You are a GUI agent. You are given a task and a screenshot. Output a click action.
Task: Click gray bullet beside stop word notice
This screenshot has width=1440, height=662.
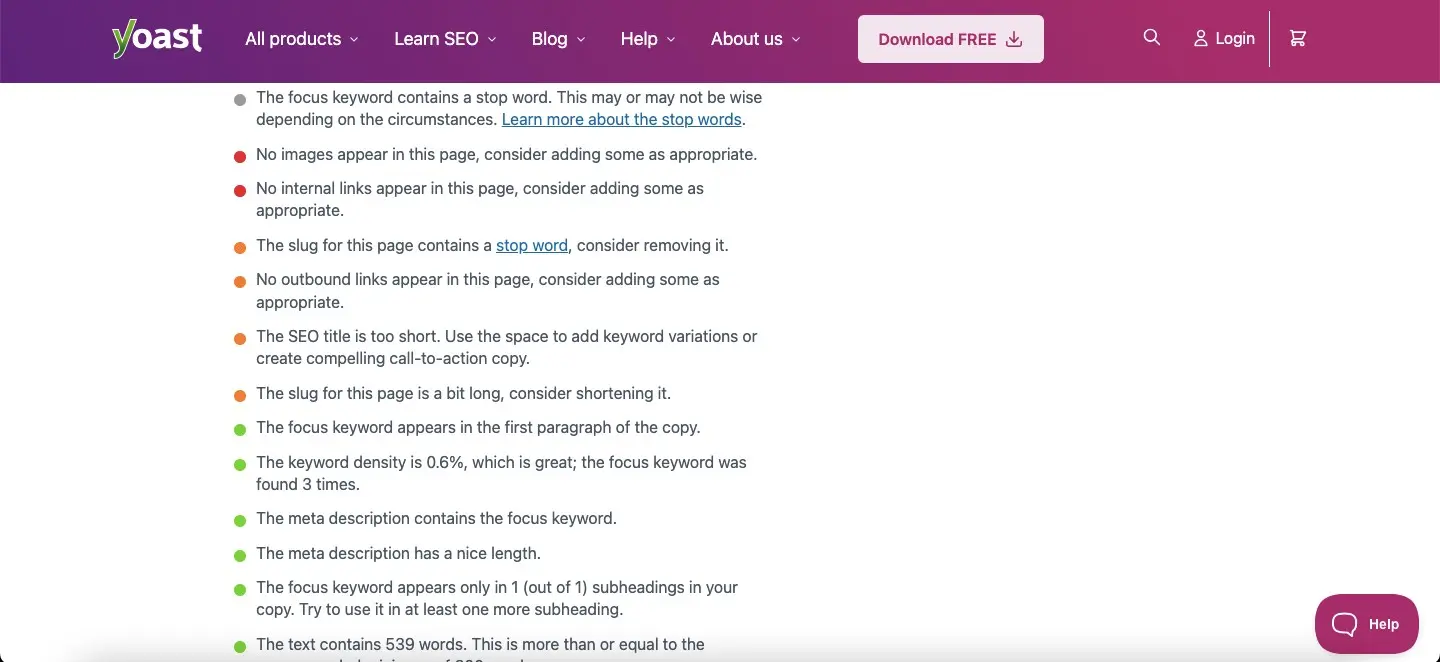point(240,100)
